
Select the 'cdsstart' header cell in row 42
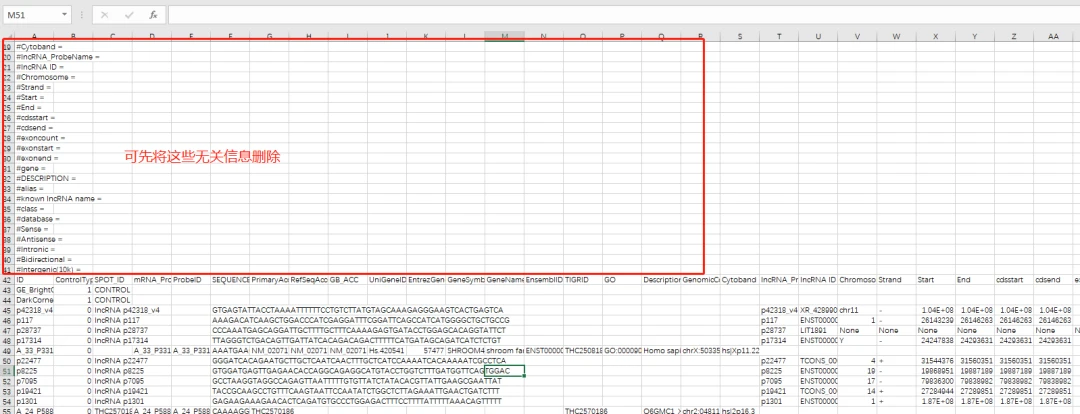click(x=1015, y=281)
